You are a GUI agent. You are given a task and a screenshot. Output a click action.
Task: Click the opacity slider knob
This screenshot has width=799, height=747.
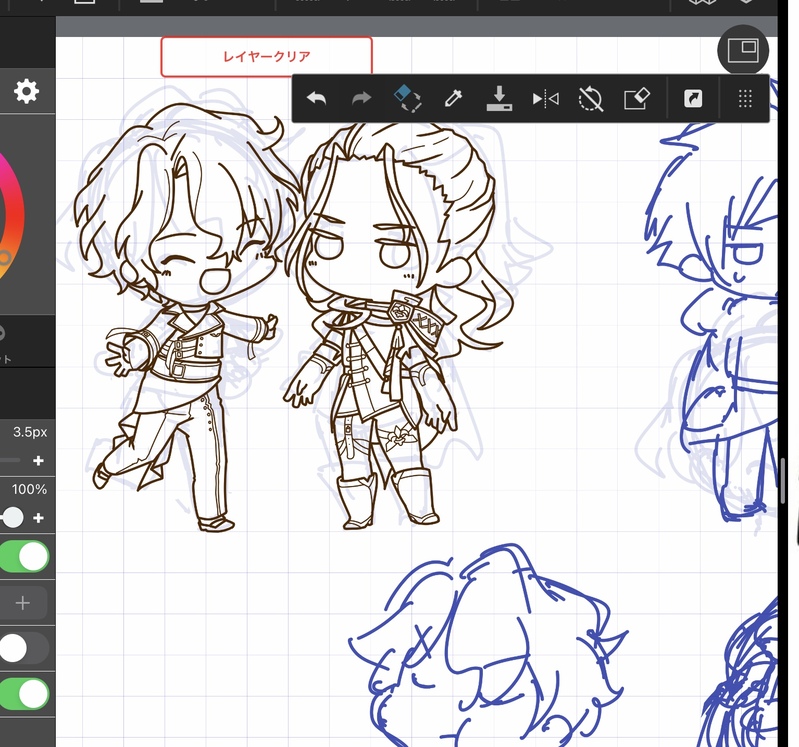[12, 518]
